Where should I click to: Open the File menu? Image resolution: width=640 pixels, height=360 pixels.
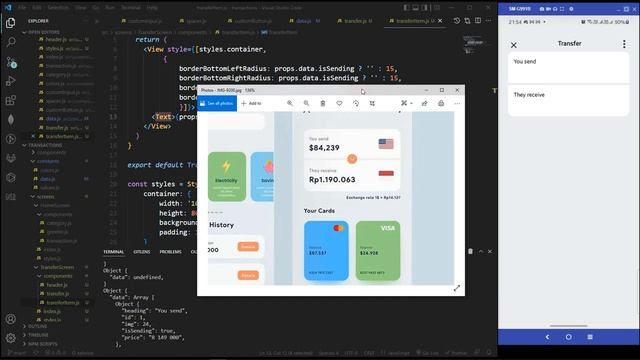point(22,7)
